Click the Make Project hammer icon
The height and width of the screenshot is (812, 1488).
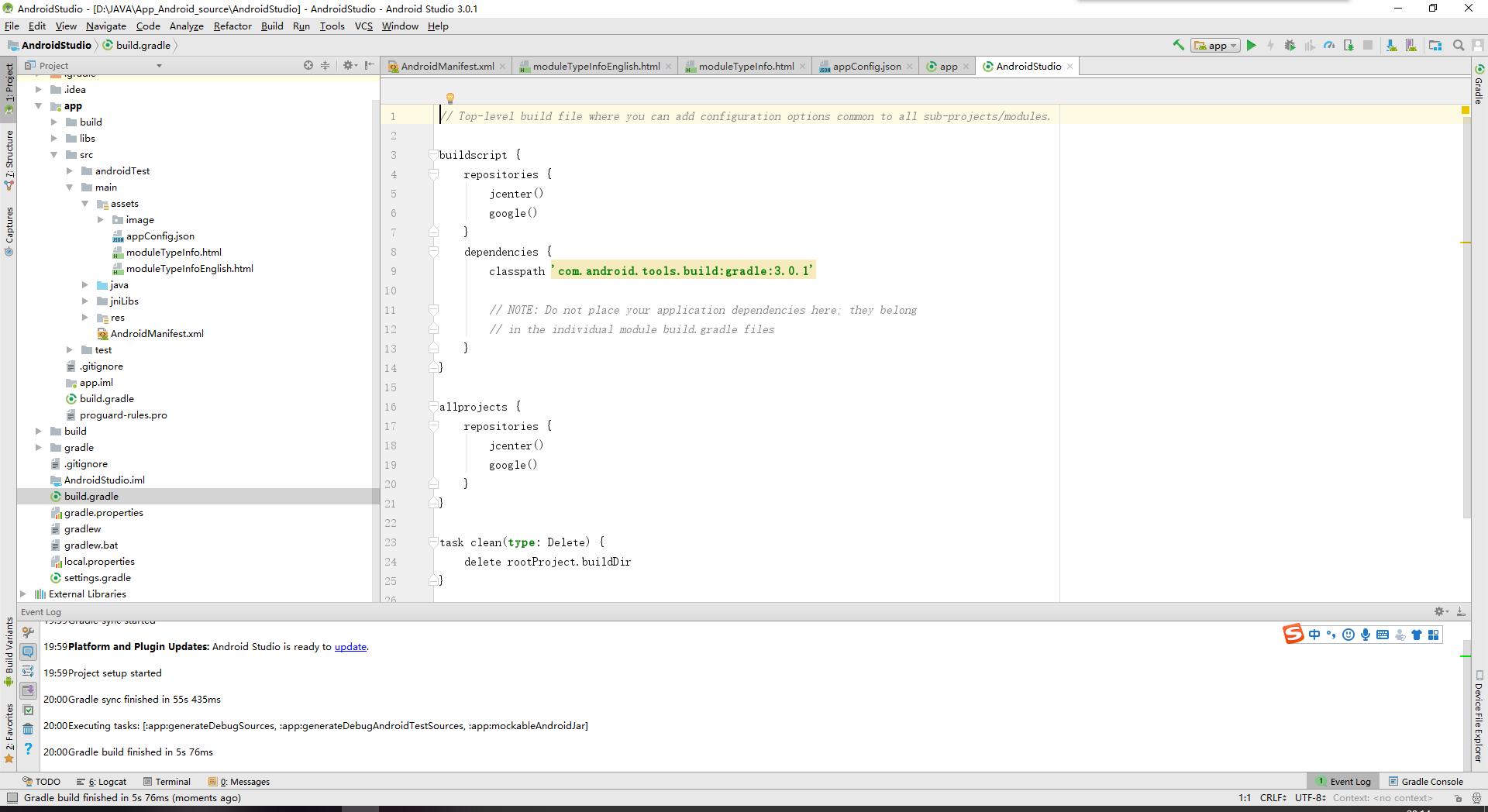(x=1178, y=45)
